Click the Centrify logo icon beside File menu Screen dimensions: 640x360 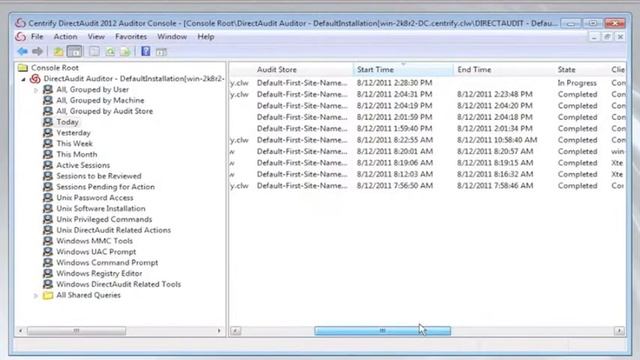(x=20, y=37)
